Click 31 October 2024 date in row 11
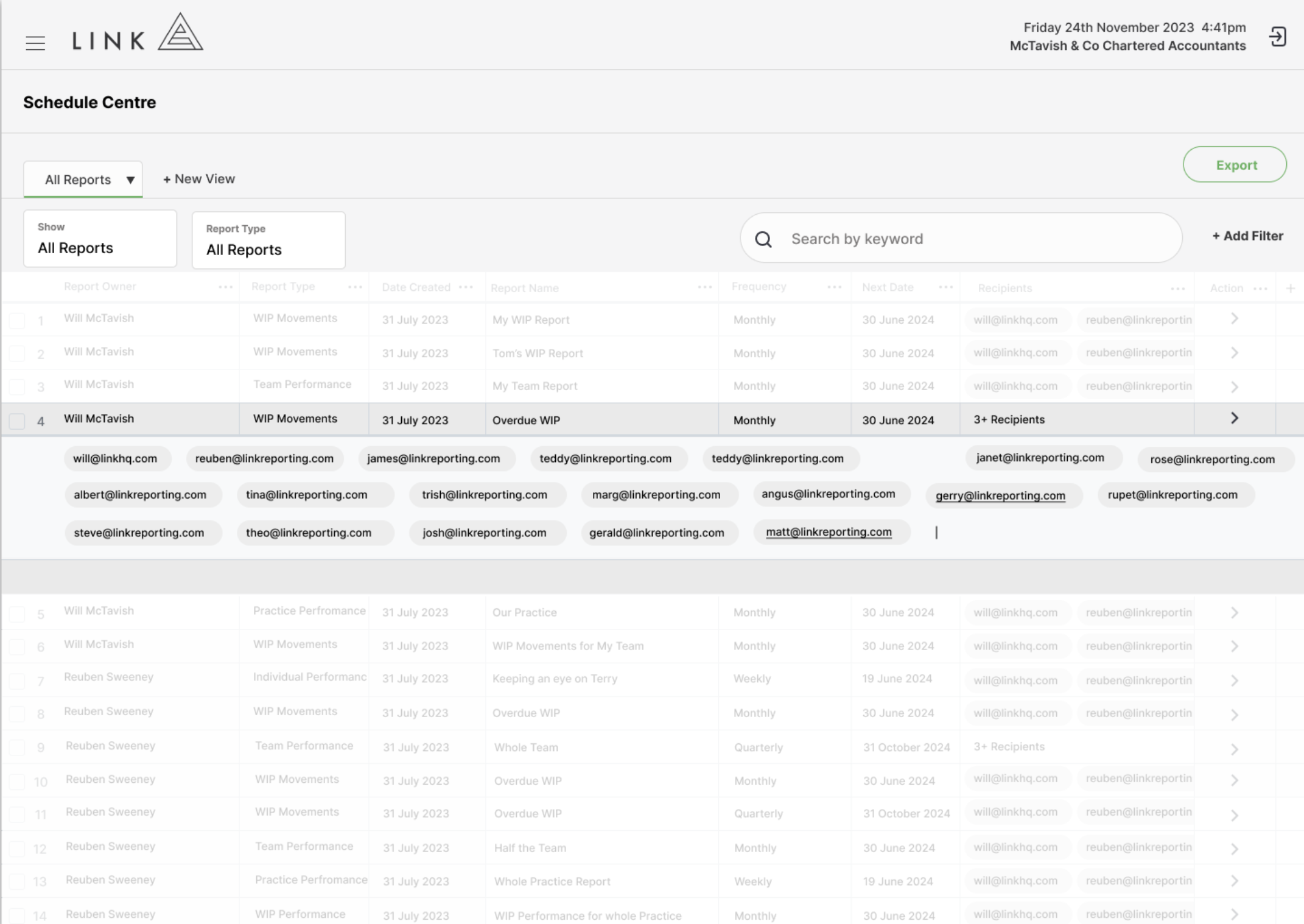Screen dimensions: 1304x924 click(x=906, y=814)
